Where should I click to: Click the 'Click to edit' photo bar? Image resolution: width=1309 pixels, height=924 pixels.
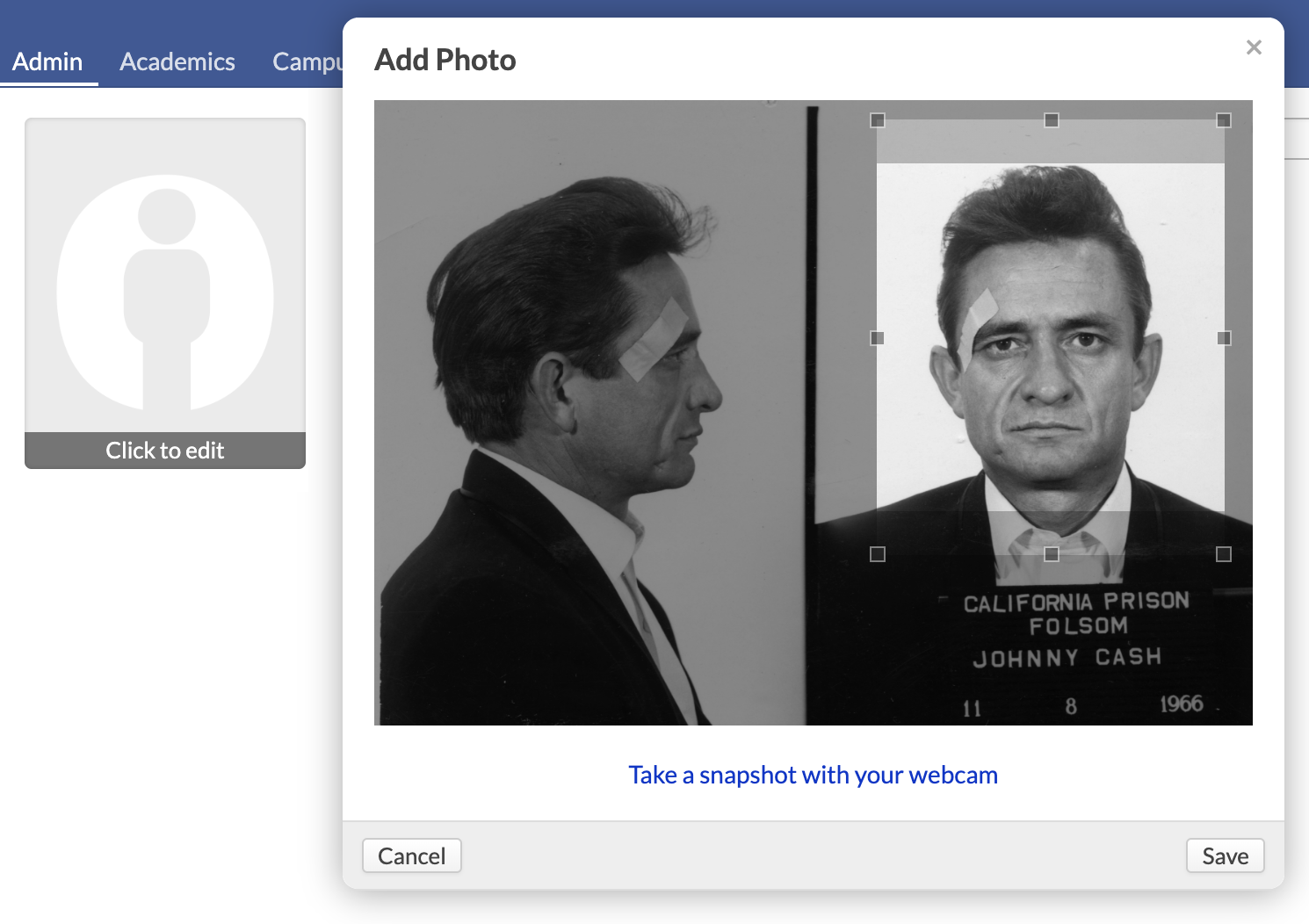(165, 451)
